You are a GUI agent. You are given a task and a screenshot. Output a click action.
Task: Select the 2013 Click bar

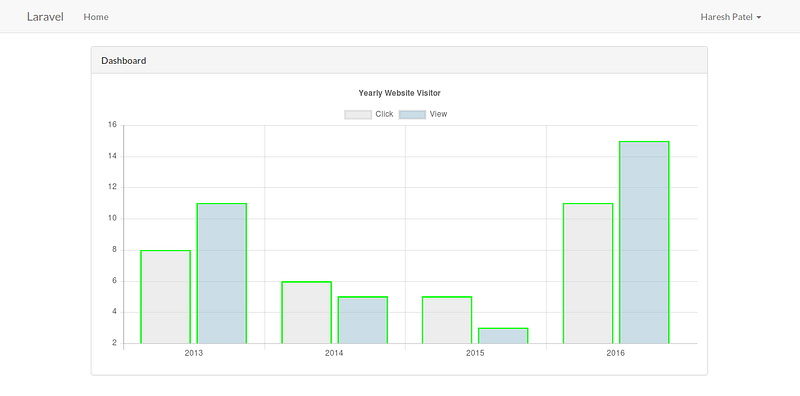(x=165, y=297)
